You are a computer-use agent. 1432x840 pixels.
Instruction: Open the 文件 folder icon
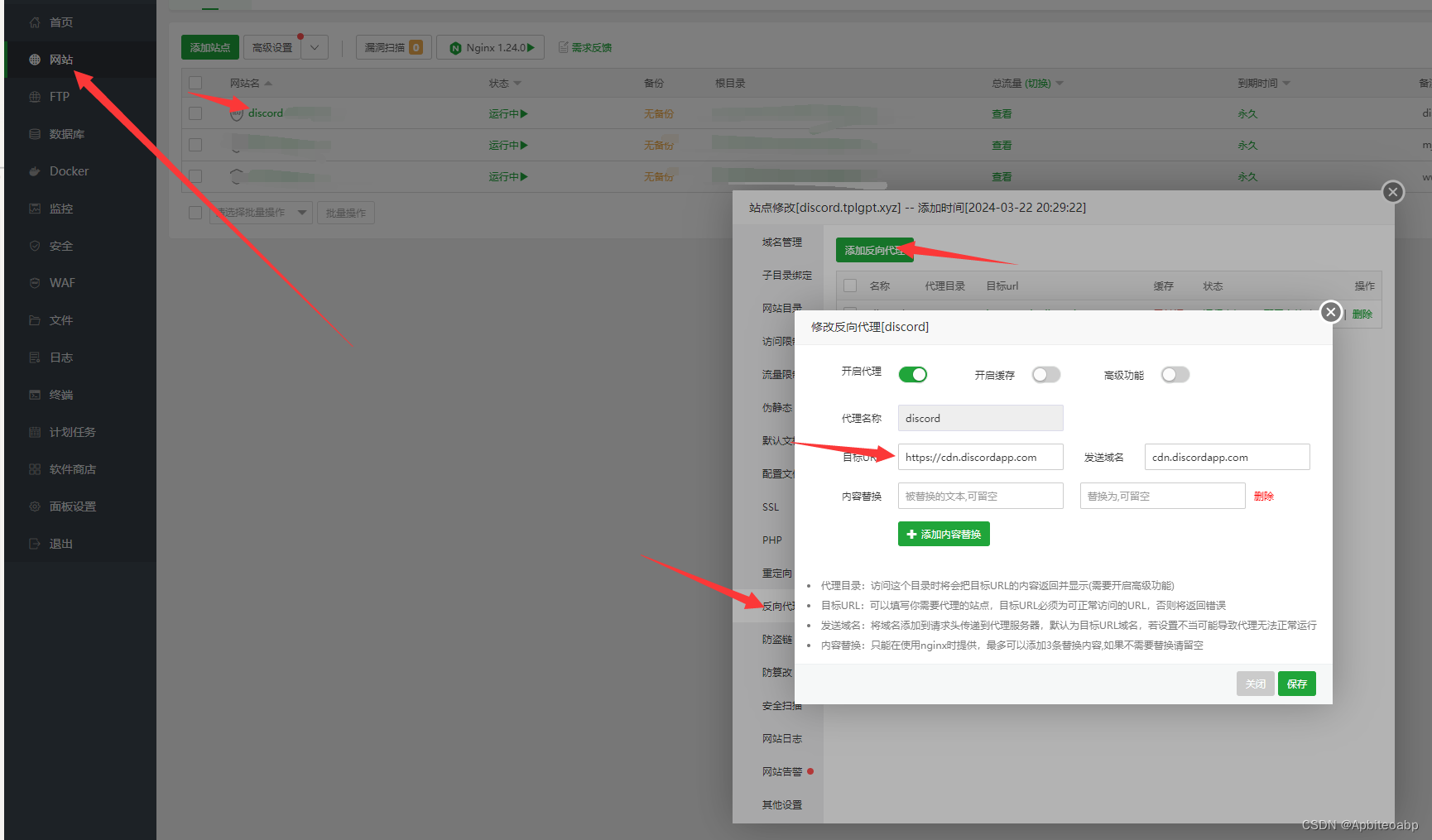(x=35, y=320)
